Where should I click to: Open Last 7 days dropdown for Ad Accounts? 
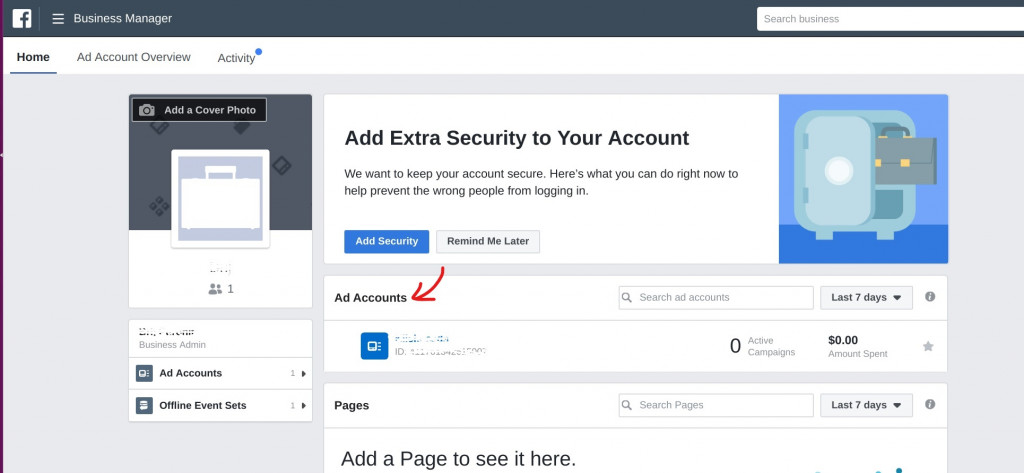pos(866,297)
